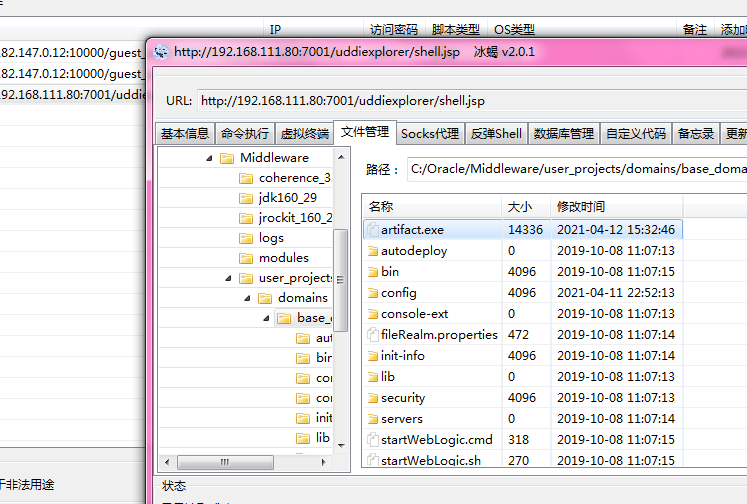This screenshot has width=747, height=504.
Task: Click the coherence_3 folder icon
Action: point(246,179)
